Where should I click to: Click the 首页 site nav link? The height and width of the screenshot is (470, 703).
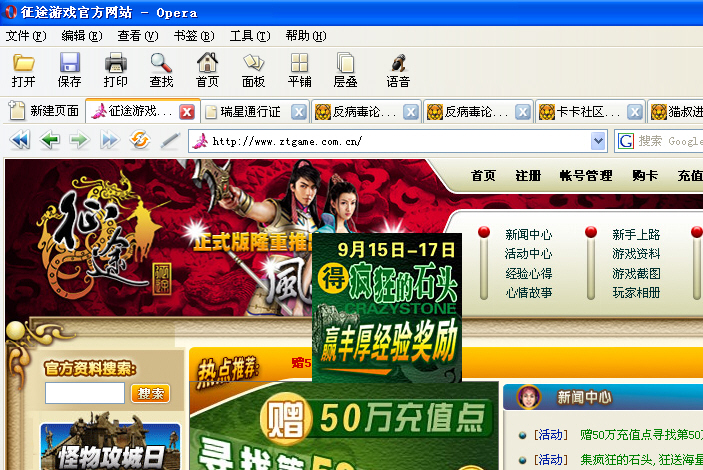tap(483, 176)
